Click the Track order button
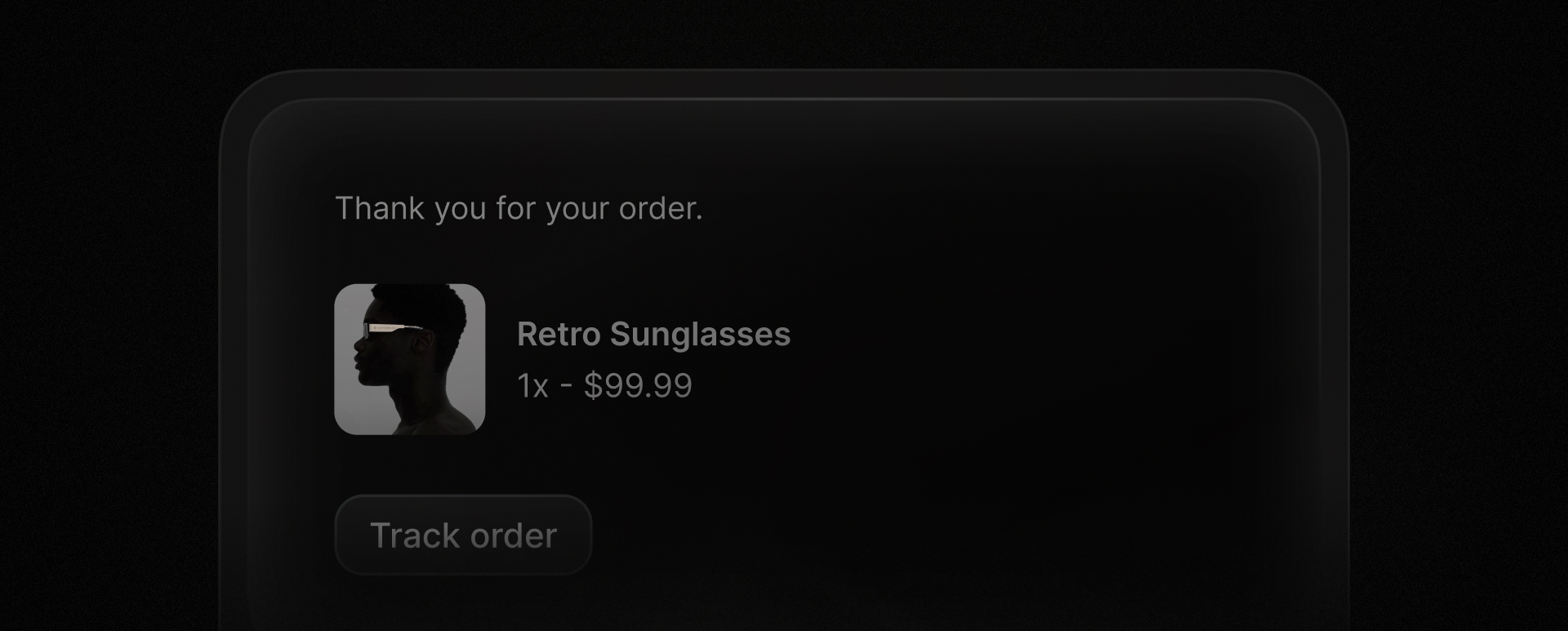 coord(463,535)
